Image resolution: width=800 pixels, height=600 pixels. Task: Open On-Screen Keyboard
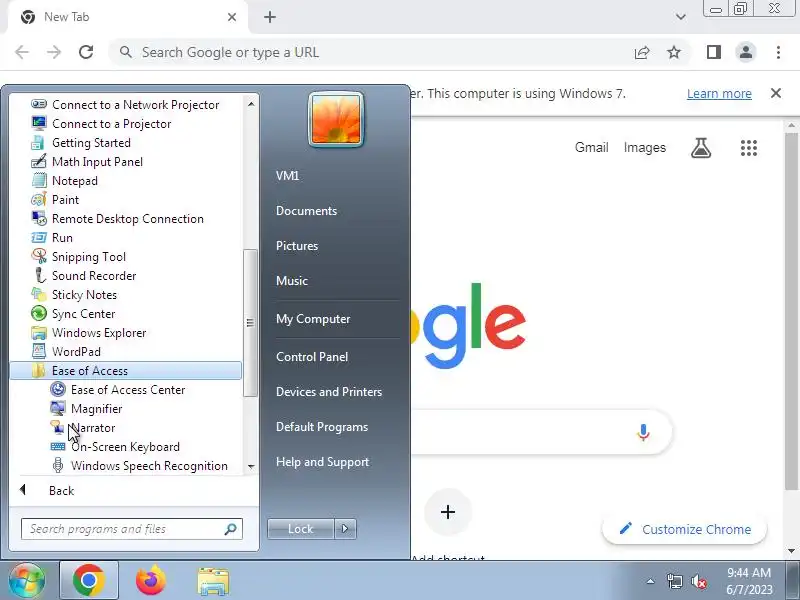point(115,446)
